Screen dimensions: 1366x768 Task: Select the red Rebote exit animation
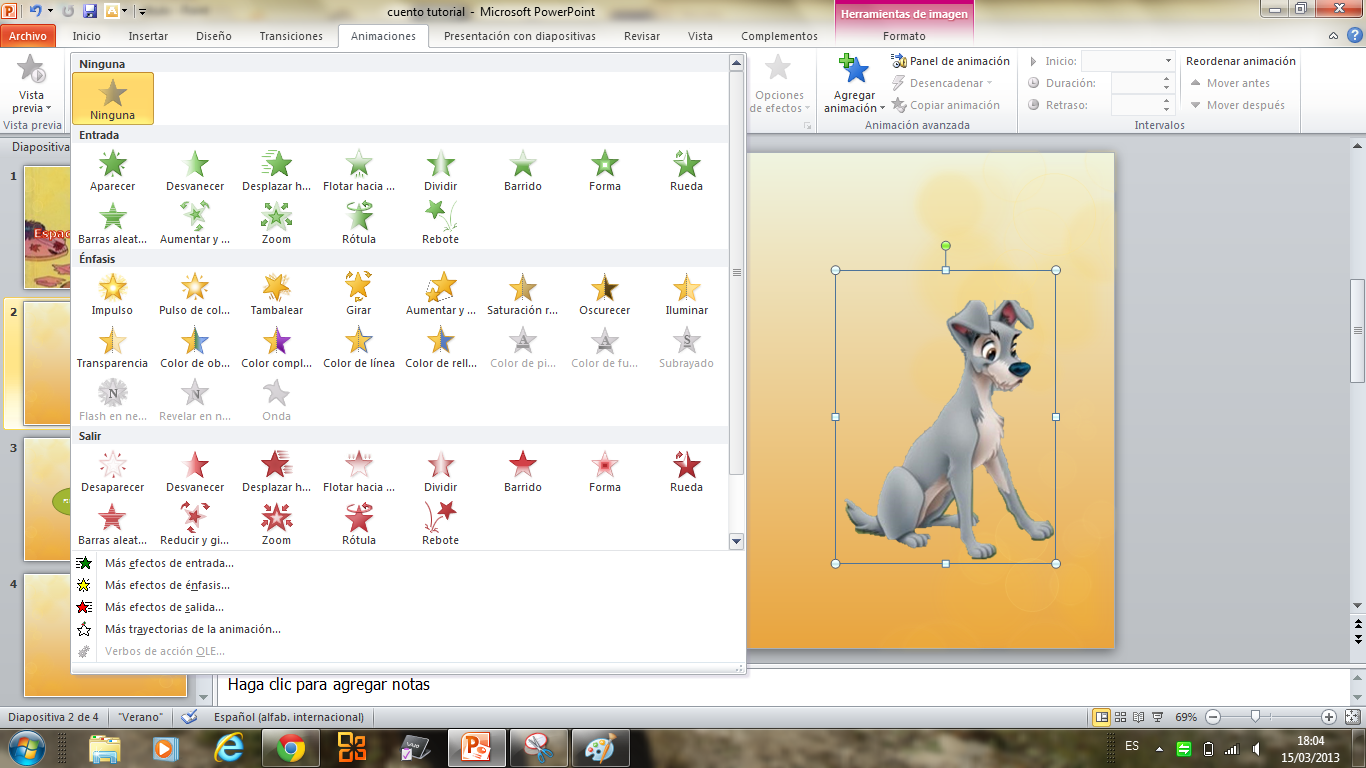tap(441, 524)
